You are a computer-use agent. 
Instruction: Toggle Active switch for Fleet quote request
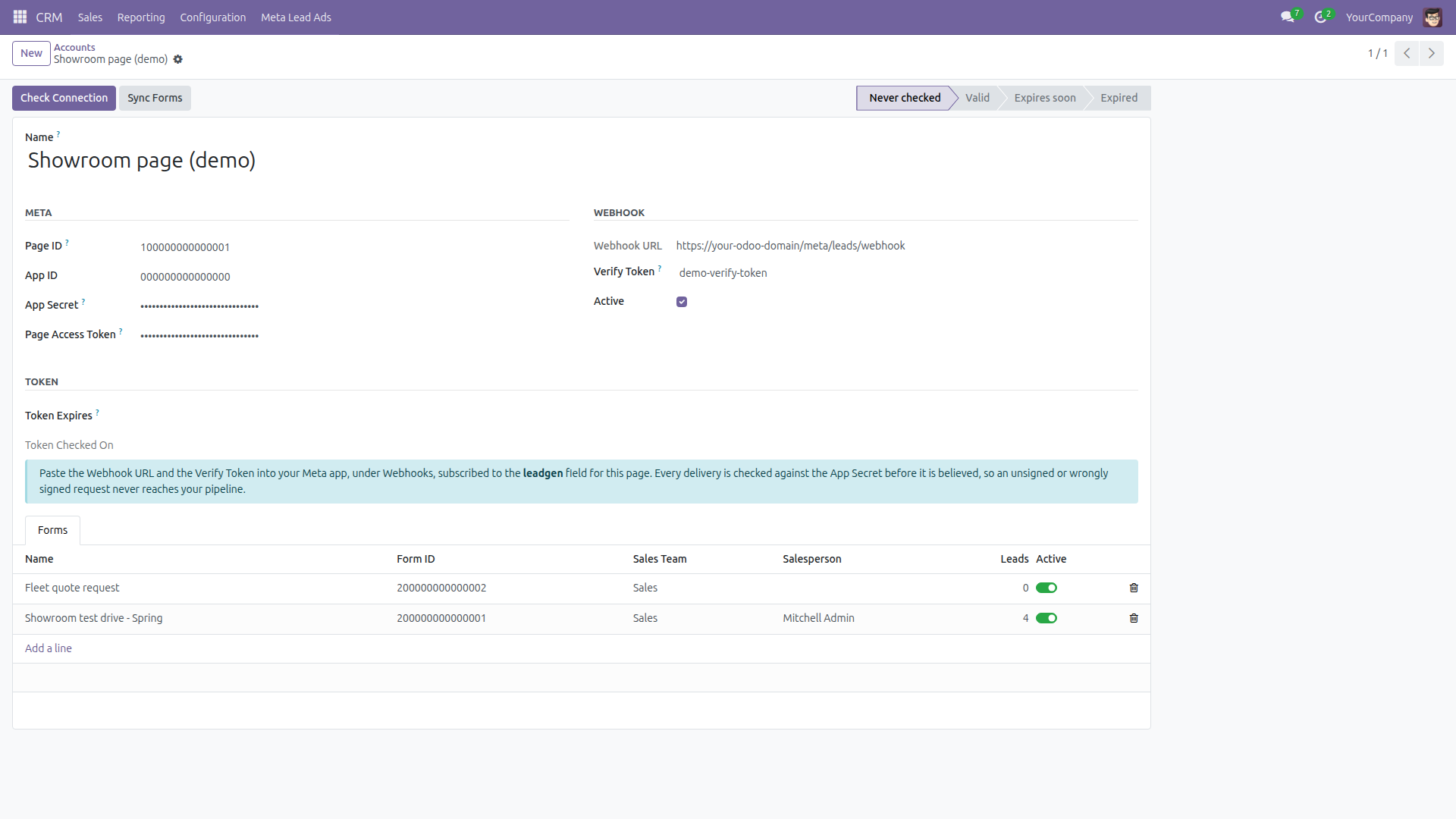point(1046,588)
